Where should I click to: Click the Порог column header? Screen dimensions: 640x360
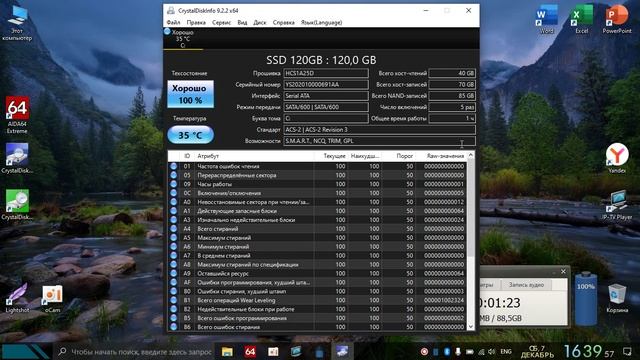pos(398,156)
